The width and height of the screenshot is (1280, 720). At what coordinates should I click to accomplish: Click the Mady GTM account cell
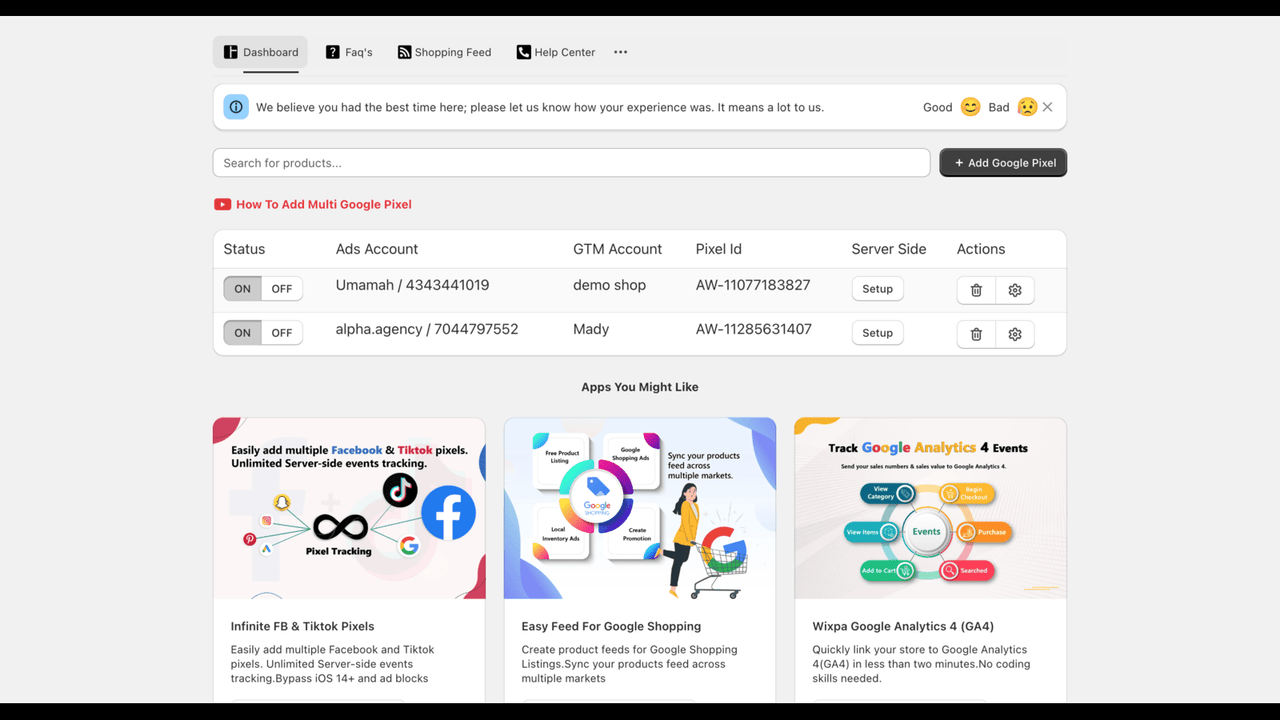pyautogui.click(x=591, y=329)
